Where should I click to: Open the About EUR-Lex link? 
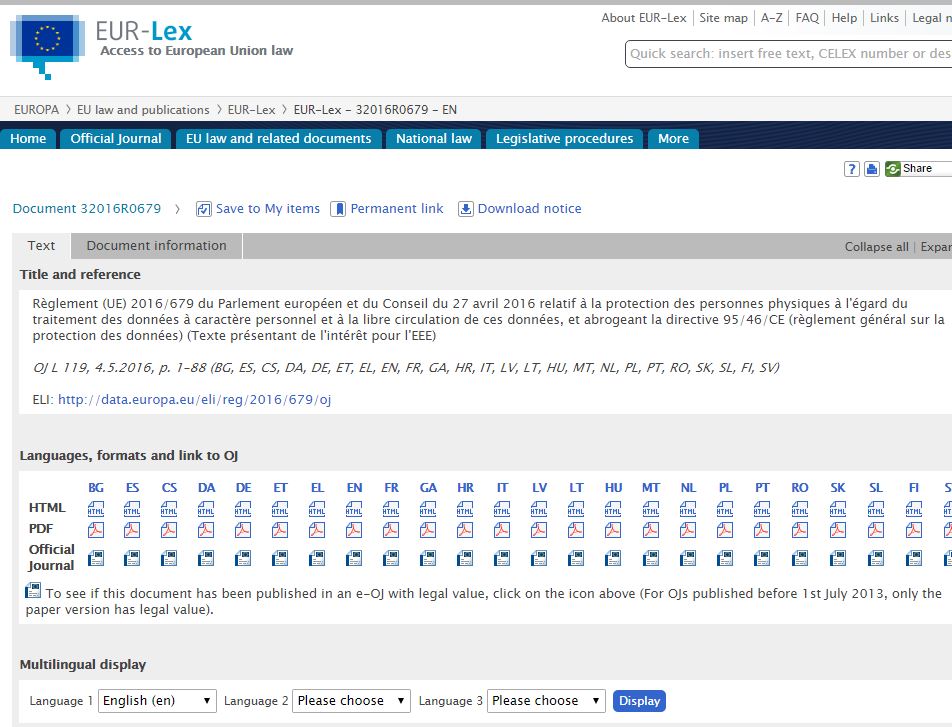point(644,18)
